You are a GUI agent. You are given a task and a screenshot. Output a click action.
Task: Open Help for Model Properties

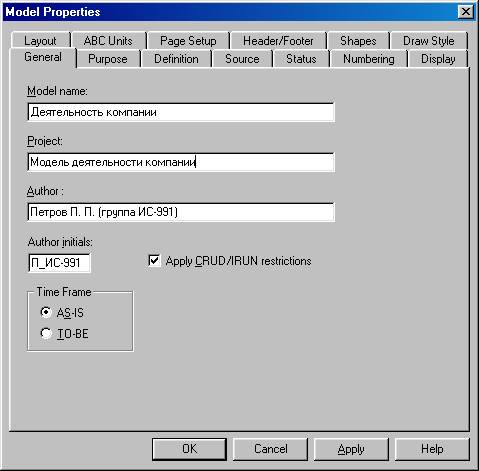[432, 449]
